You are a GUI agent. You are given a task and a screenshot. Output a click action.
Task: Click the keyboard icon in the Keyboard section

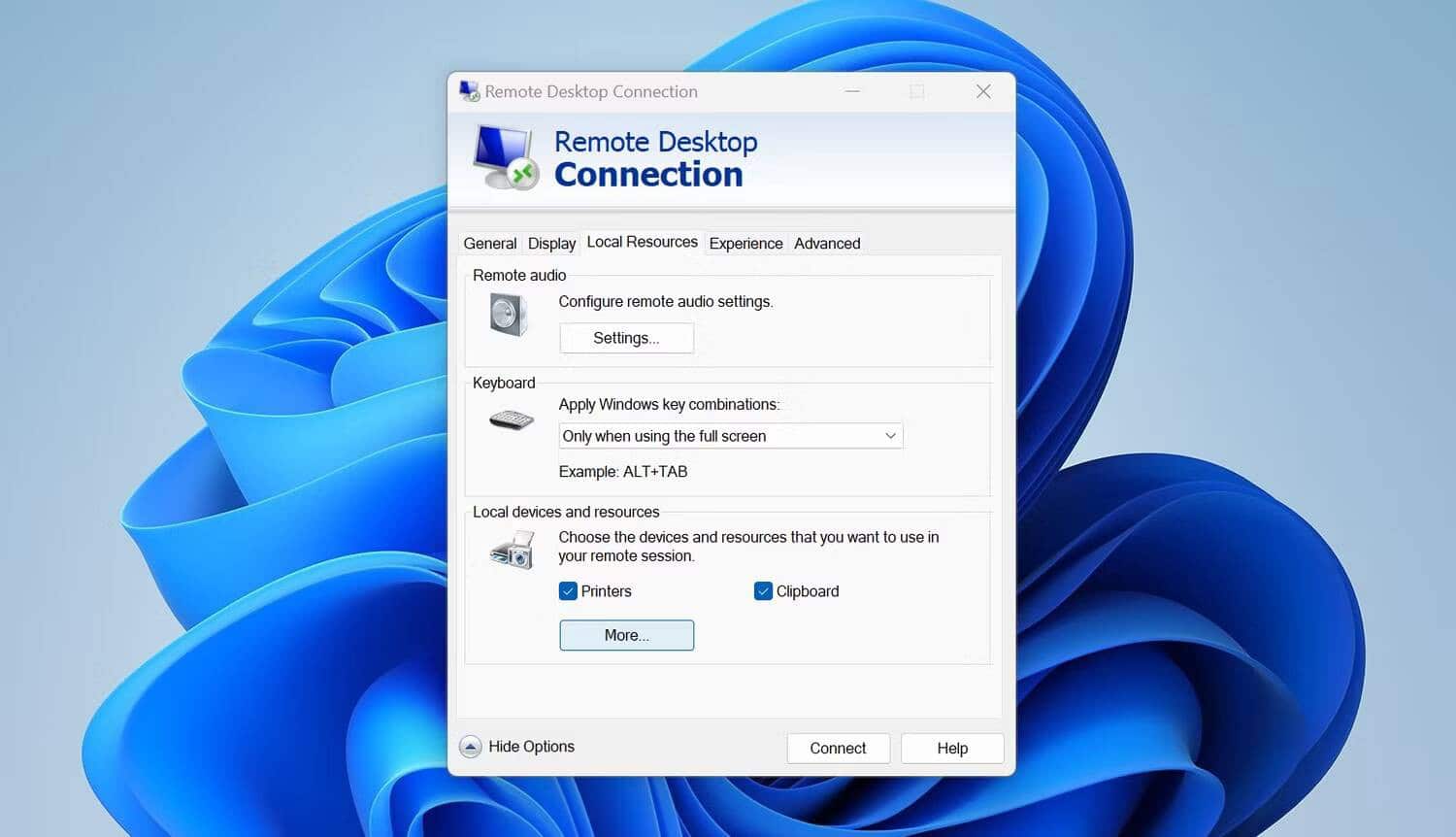point(510,419)
